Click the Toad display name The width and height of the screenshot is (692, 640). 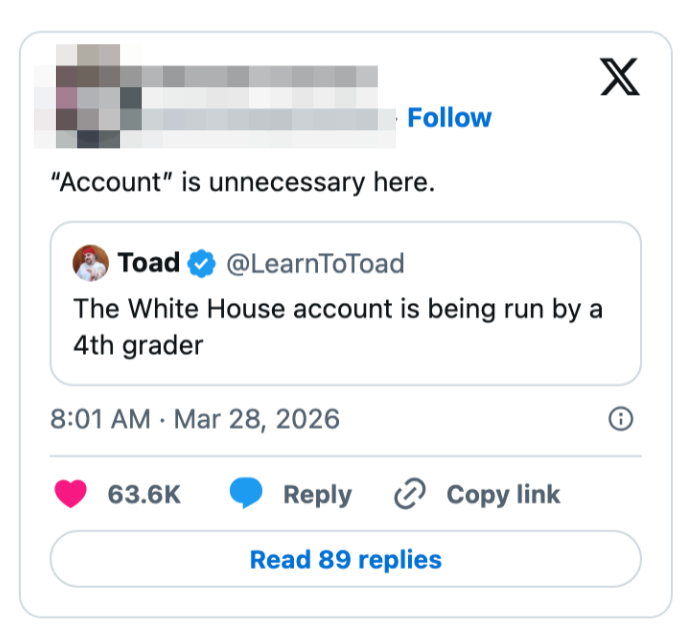point(149,264)
